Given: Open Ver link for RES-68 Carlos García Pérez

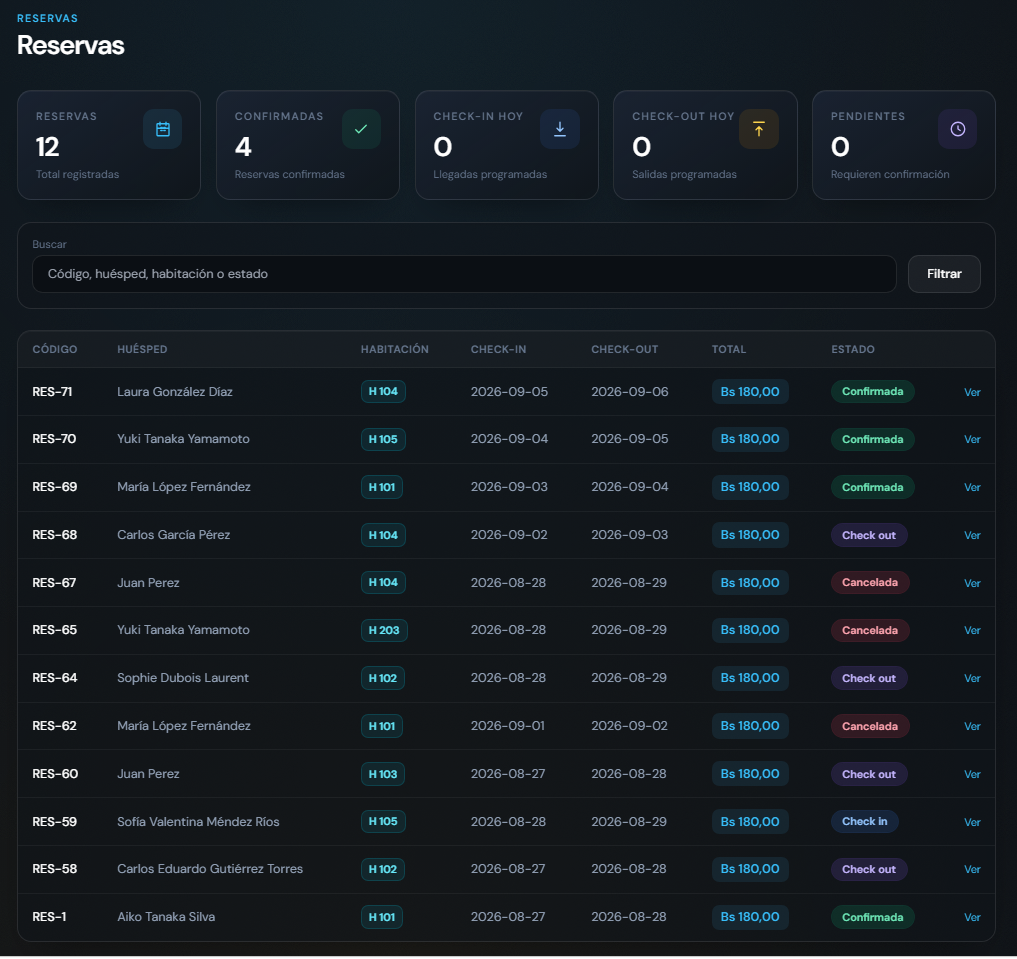Looking at the screenshot, I should coord(972,536).
